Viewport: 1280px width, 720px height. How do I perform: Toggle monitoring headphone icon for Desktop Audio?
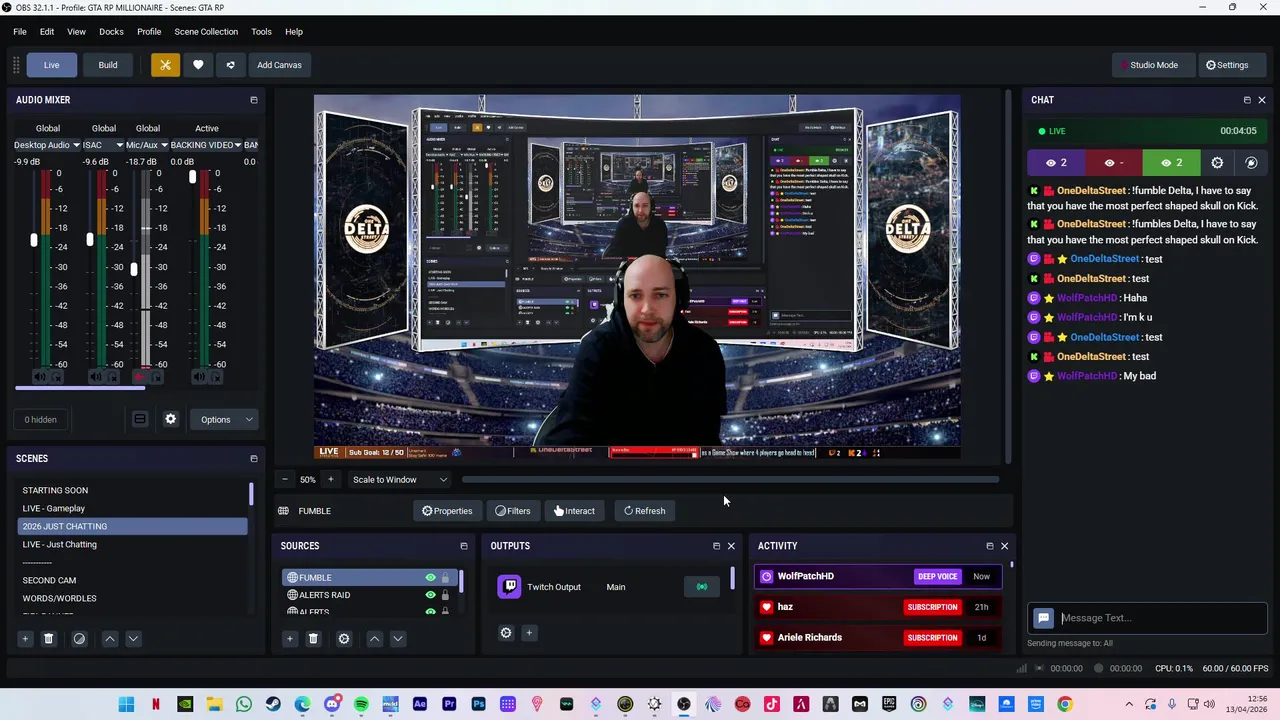point(57,377)
